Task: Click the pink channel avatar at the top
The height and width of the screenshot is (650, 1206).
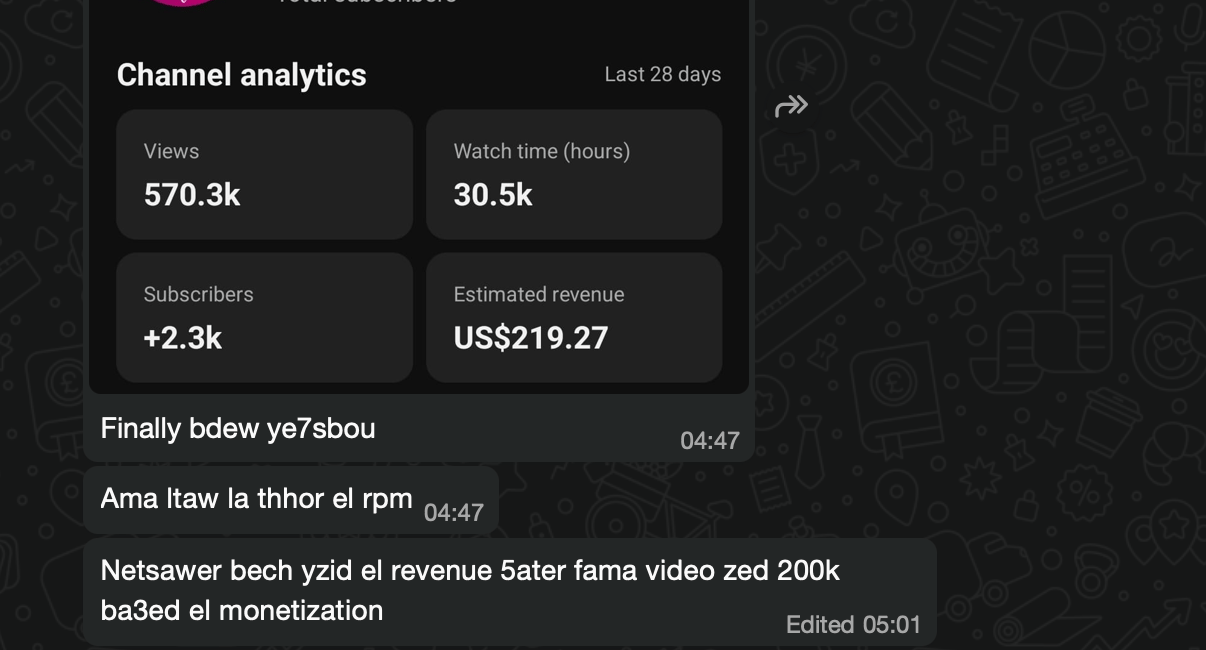Action: point(183,3)
